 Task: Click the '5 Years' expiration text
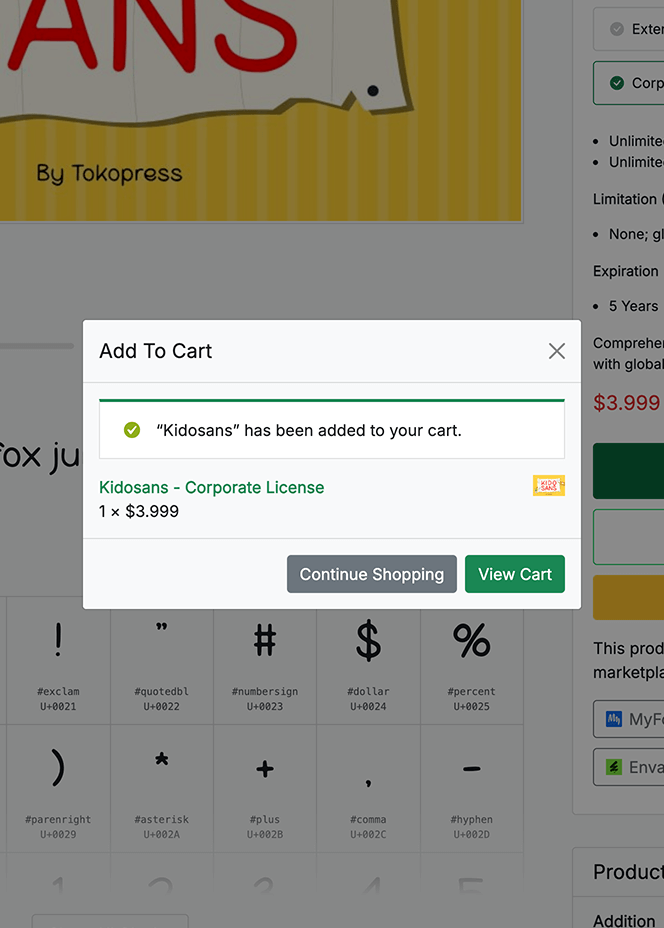[x=633, y=306]
